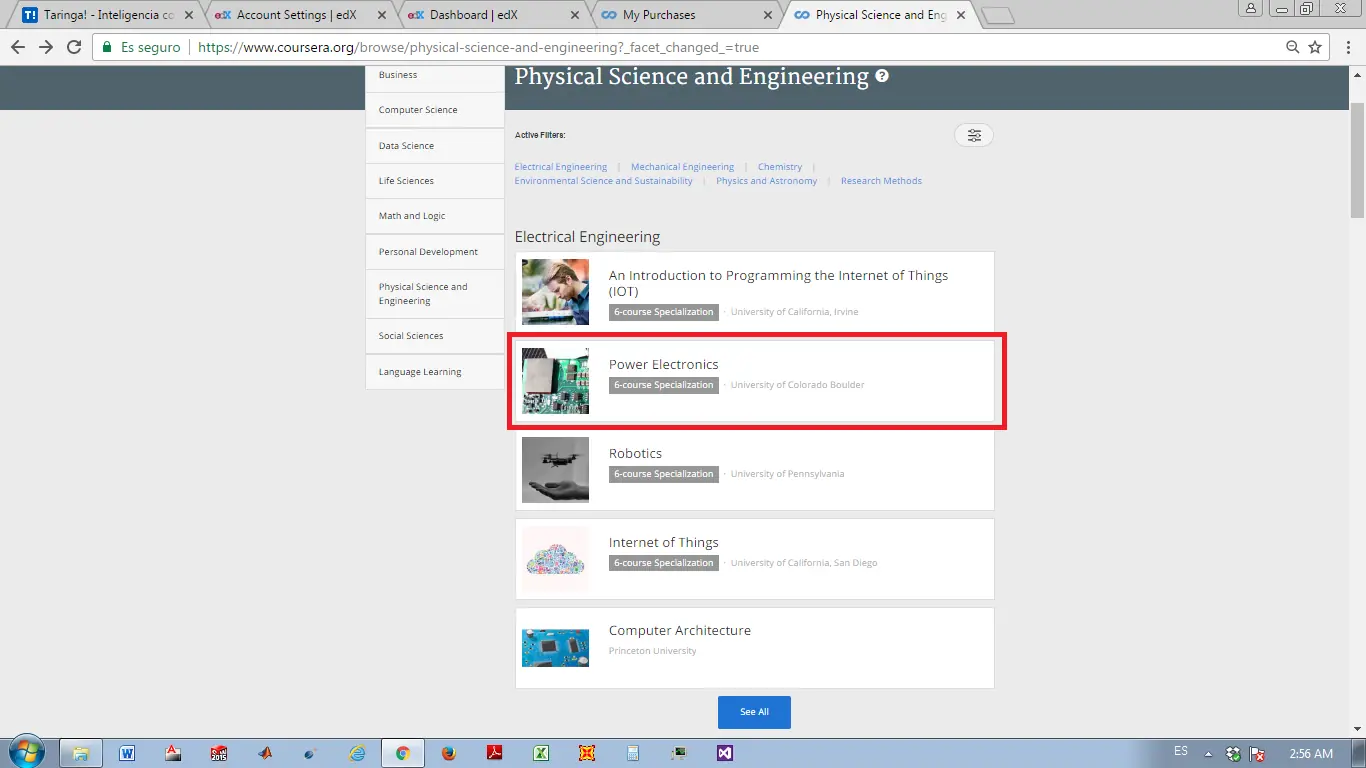Open the filter settings sliders button
This screenshot has width=1366, height=768.
[x=974, y=135]
